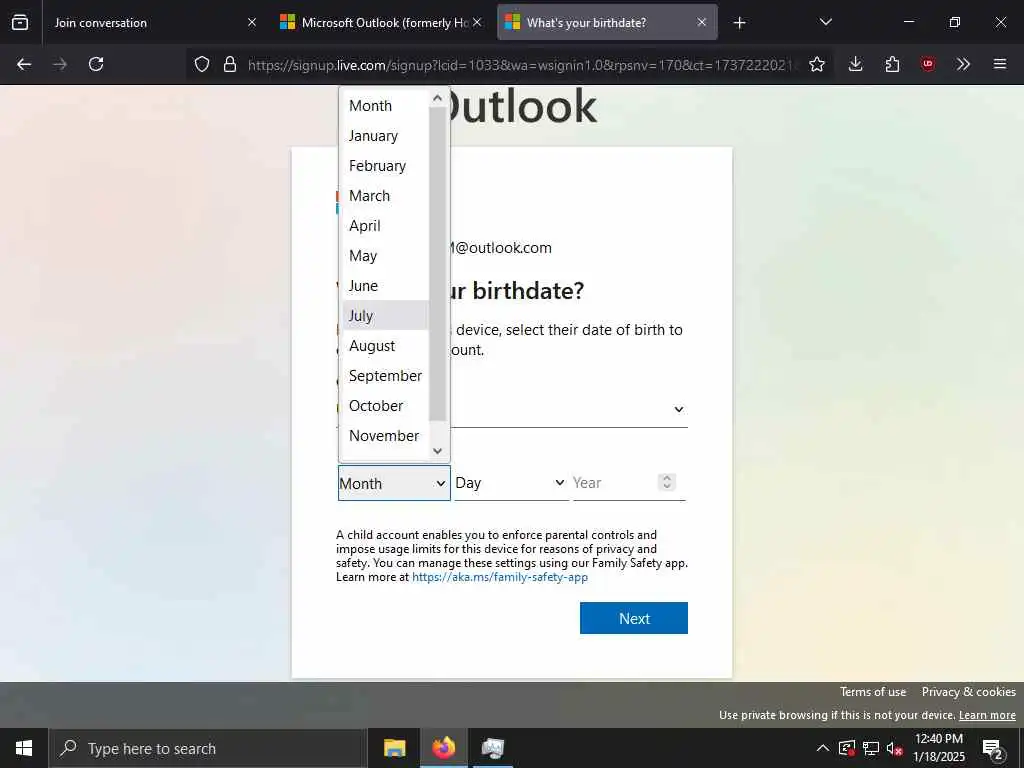Choose August from the month list
The height and width of the screenshot is (768, 1024).
tap(385, 345)
